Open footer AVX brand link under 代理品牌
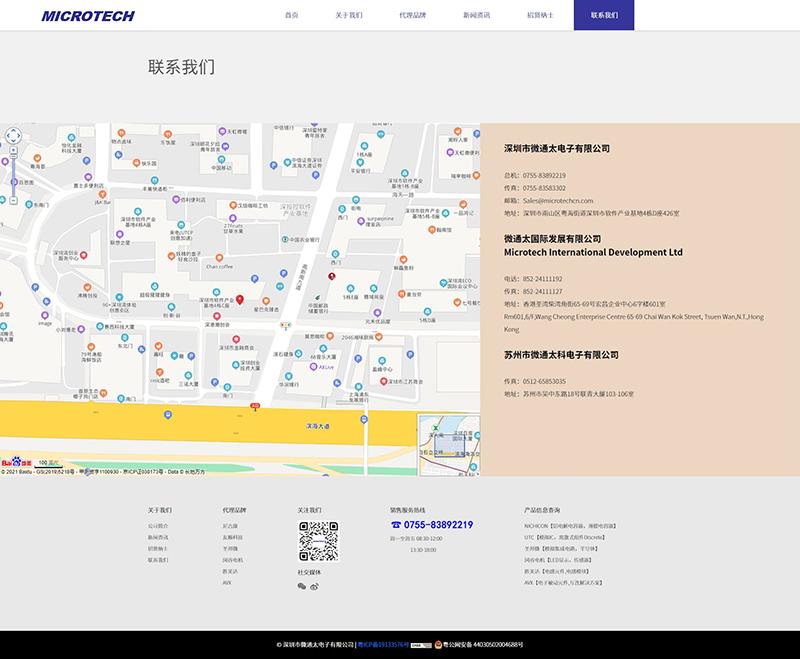The height and width of the screenshot is (659, 800). (227, 582)
